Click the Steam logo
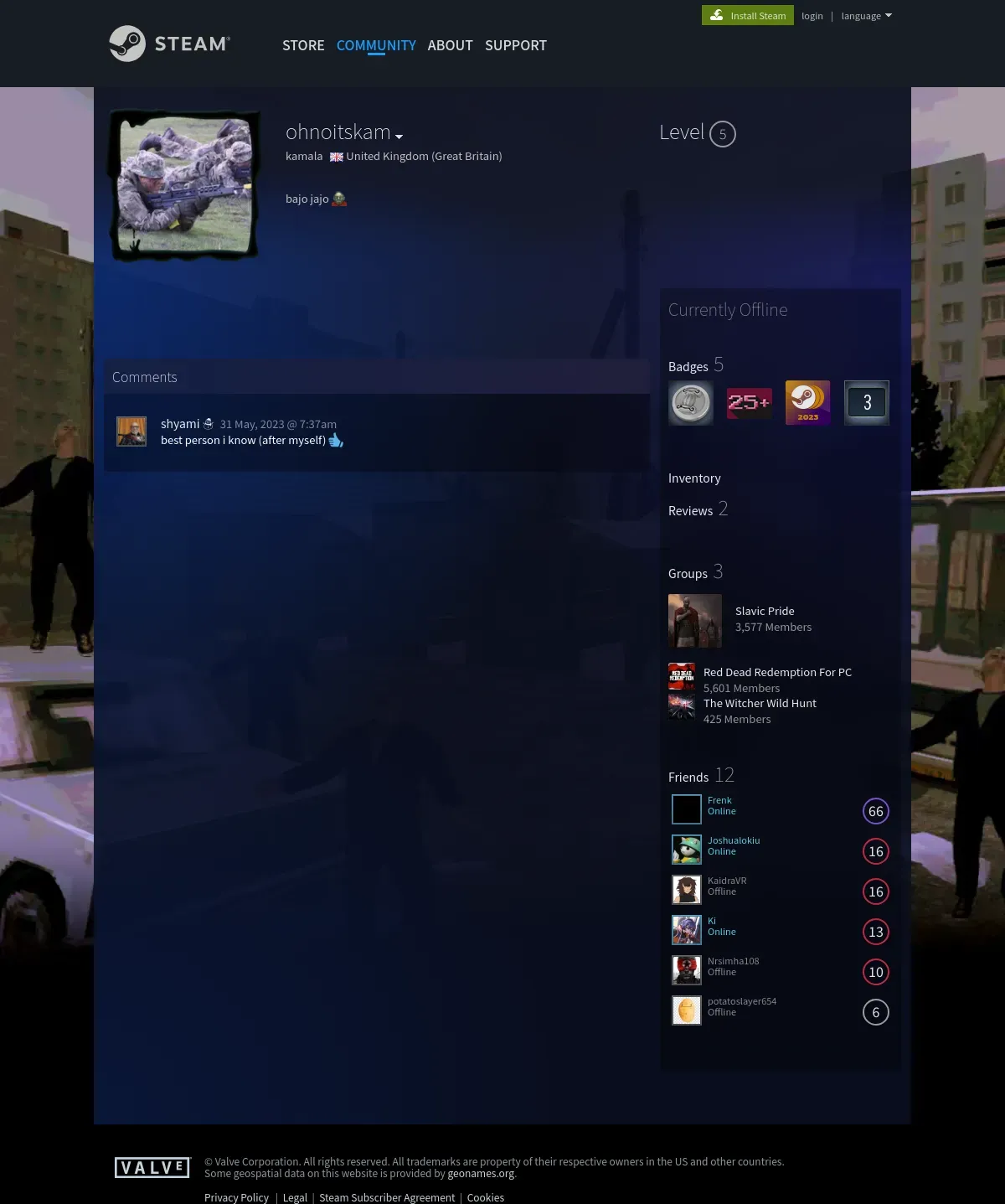 coord(170,44)
